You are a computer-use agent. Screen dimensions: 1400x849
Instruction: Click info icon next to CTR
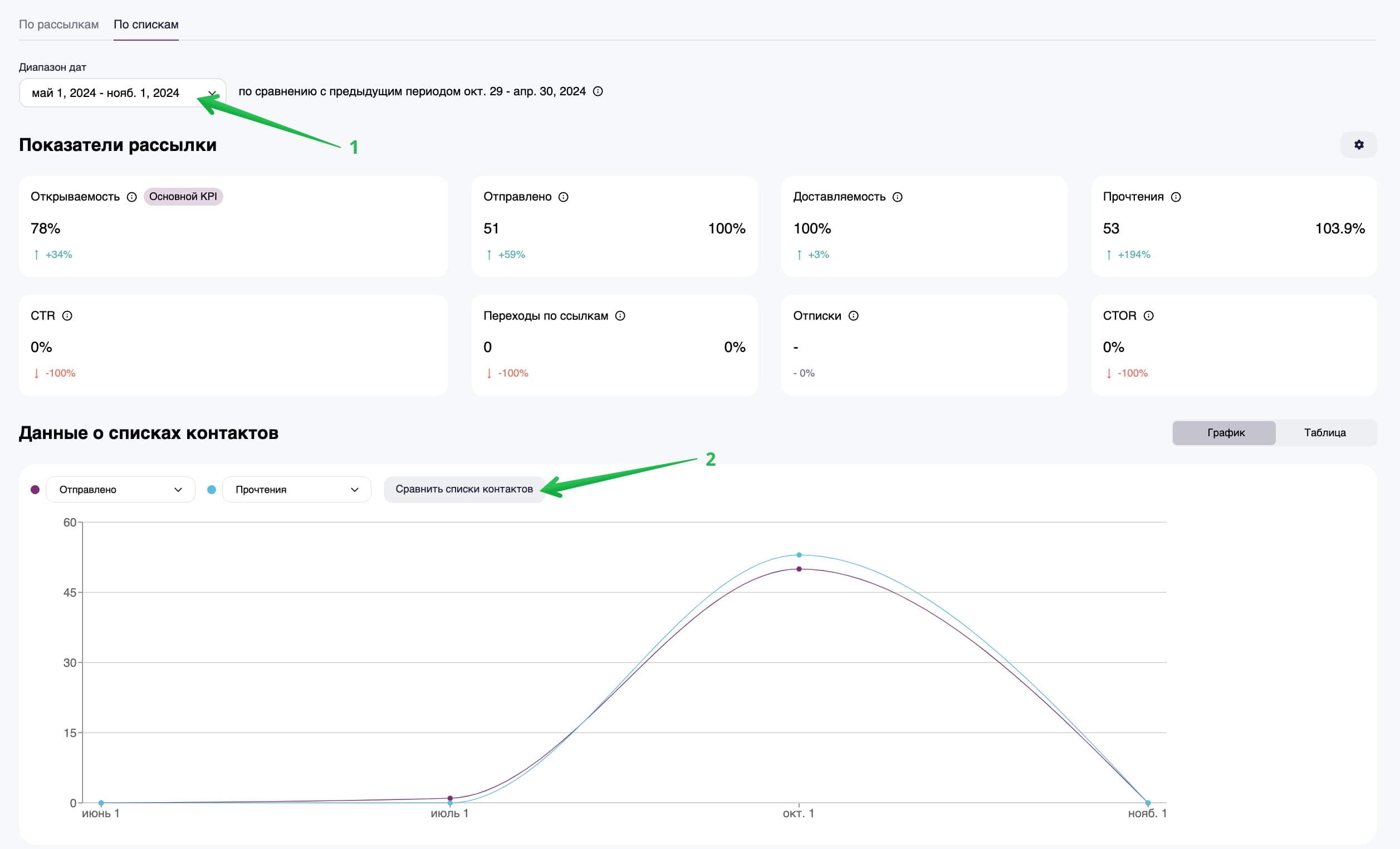coord(67,316)
